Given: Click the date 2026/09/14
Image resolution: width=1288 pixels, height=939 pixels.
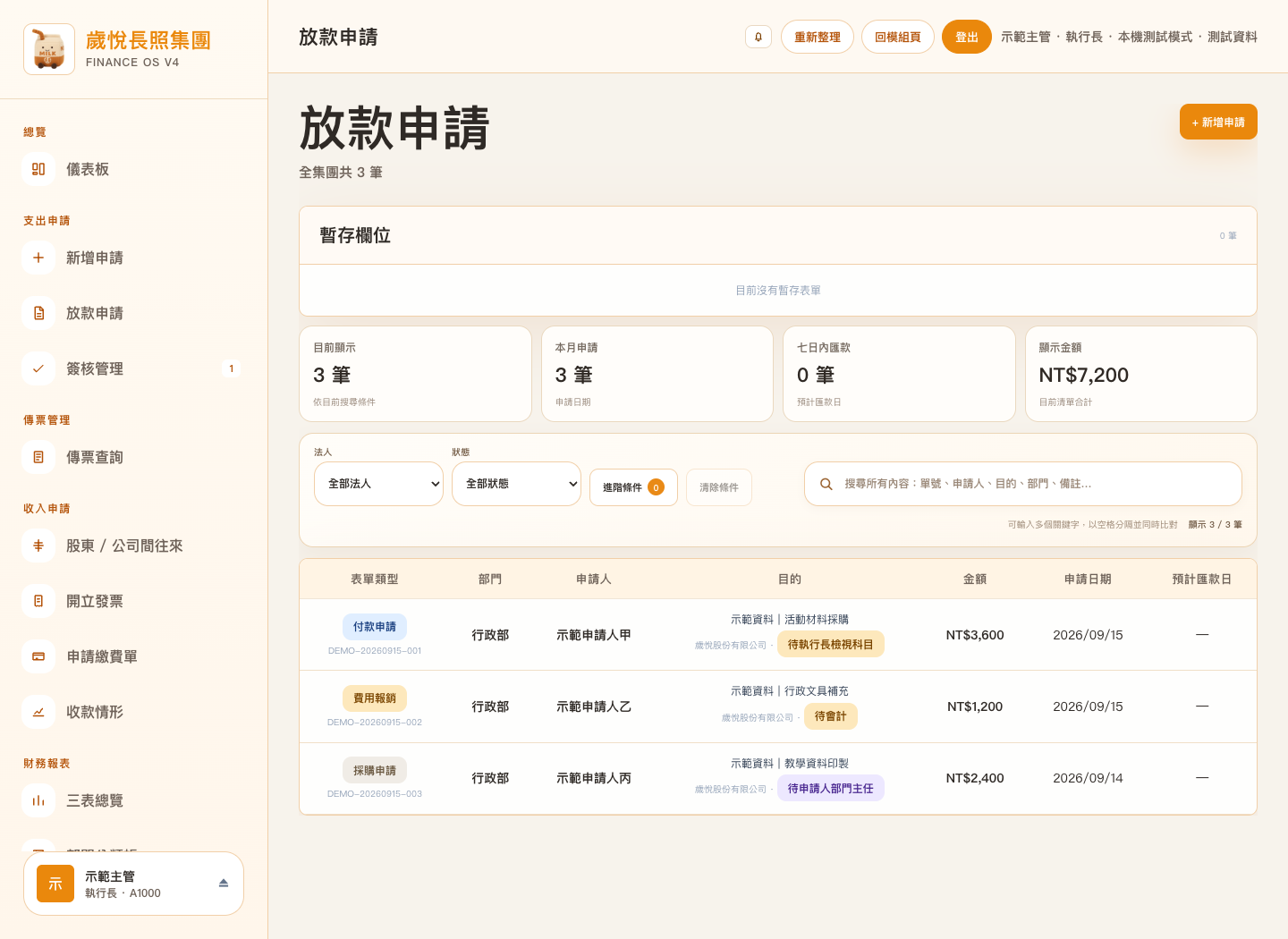Looking at the screenshot, I should 1088,778.
